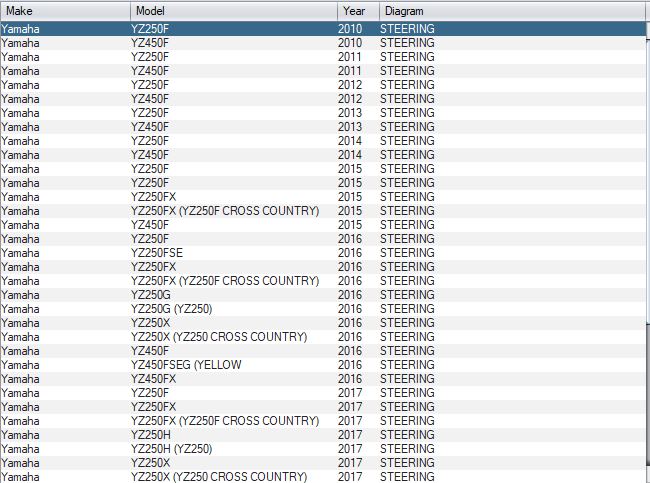The width and height of the screenshot is (650, 483).
Task: Select the YZ450FSEG (YELLOW row
Action: [x=323, y=365]
